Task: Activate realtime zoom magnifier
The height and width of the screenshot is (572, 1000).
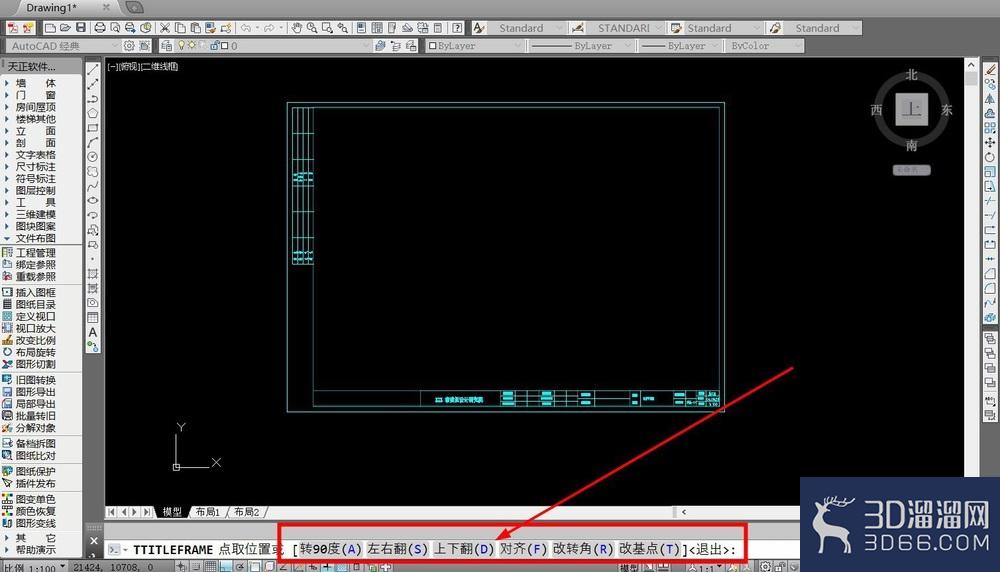Action: point(312,28)
